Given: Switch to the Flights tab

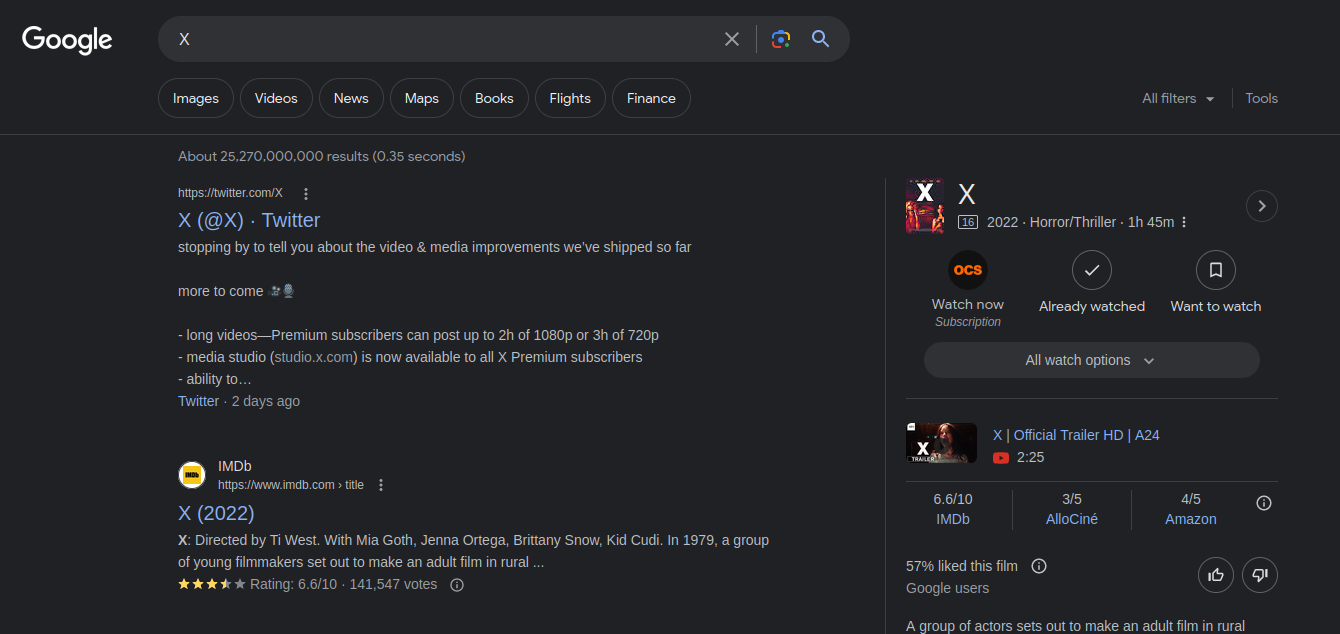Looking at the screenshot, I should (x=570, y=98).
